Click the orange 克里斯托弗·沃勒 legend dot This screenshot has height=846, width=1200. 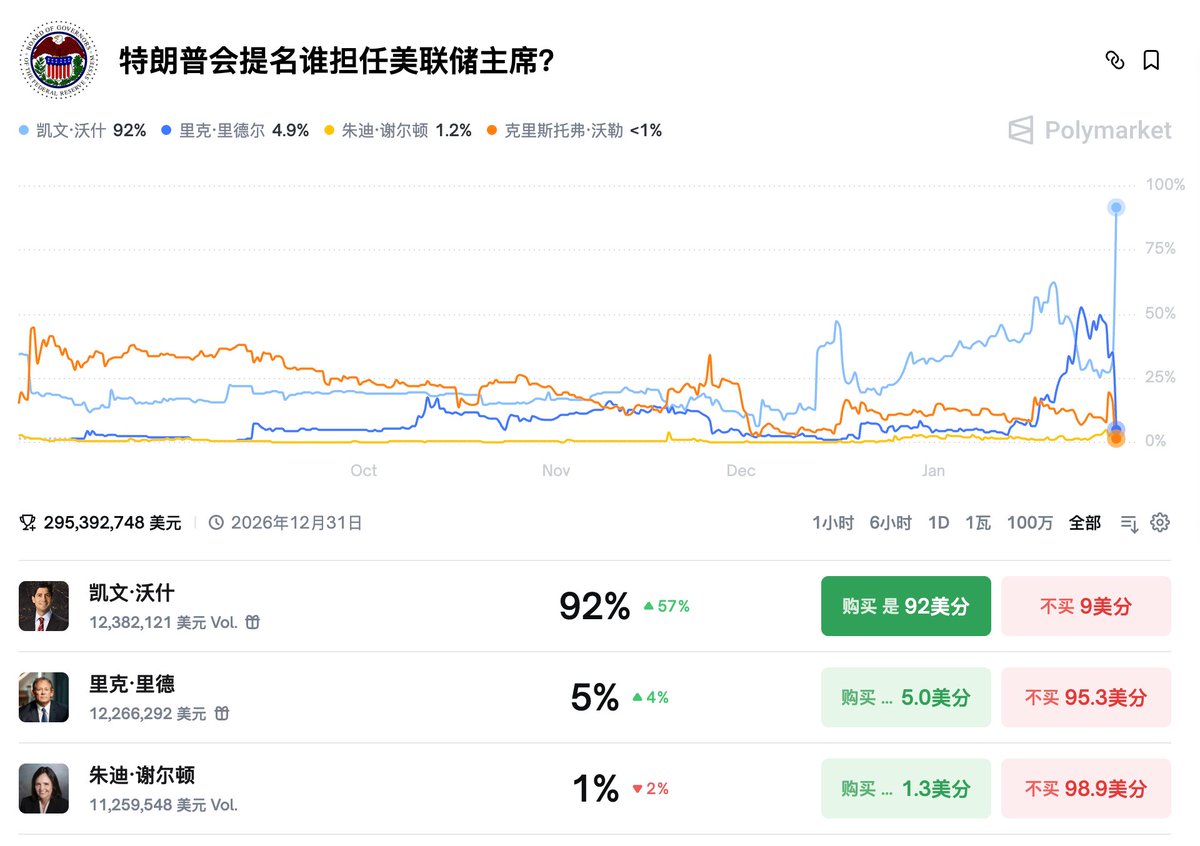click(491, 130)
